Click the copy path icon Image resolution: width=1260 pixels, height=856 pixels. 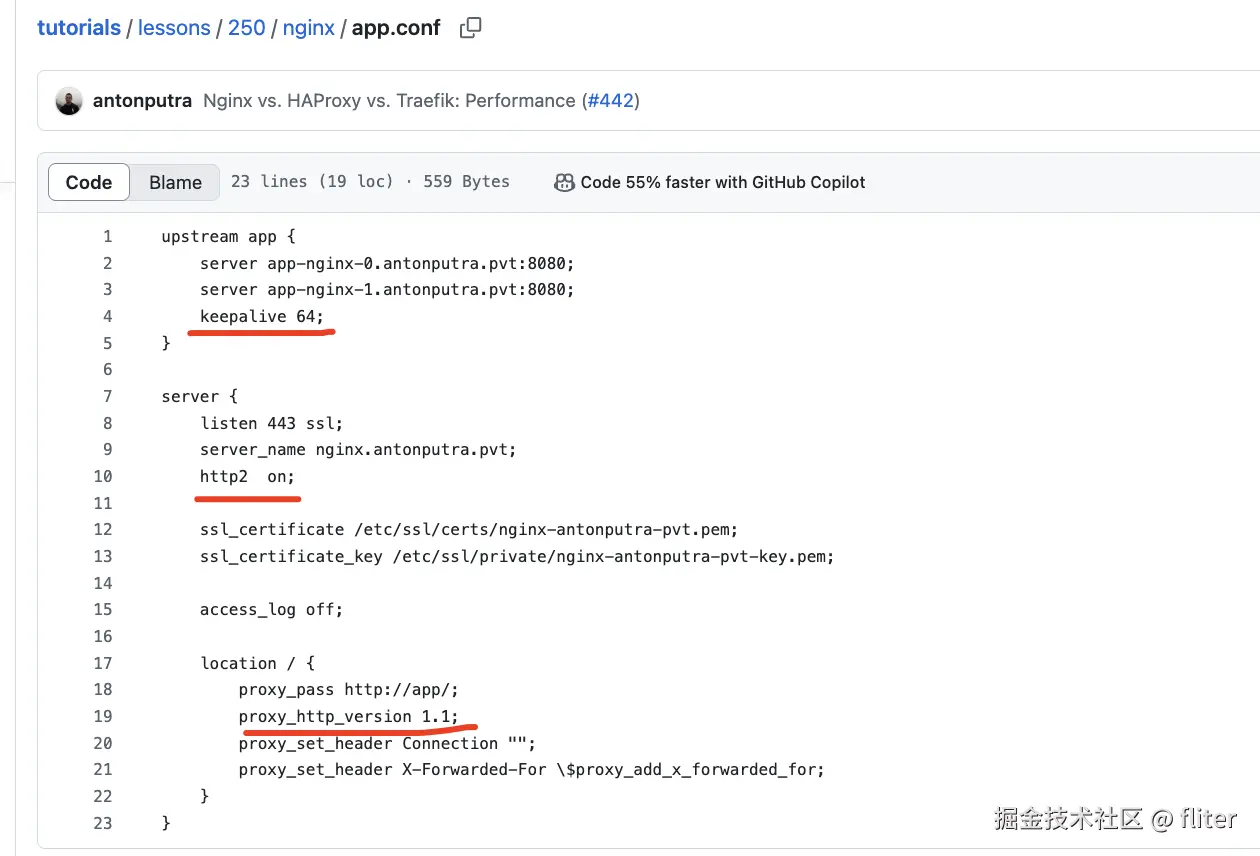(470, 28)
